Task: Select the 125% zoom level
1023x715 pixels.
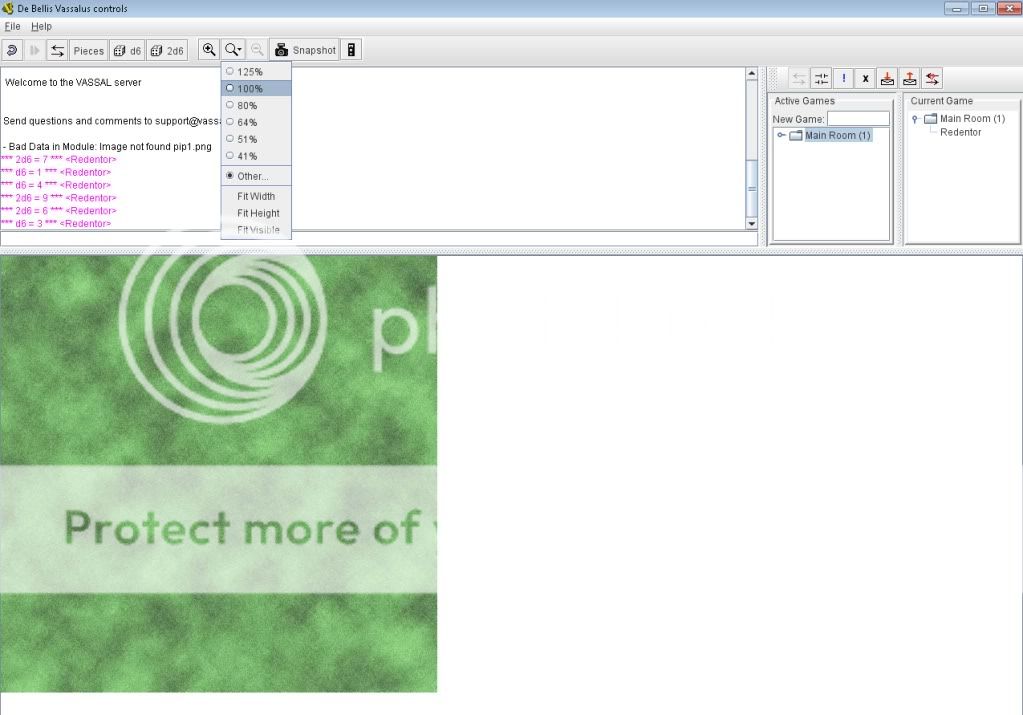Action: click(256, 72)
